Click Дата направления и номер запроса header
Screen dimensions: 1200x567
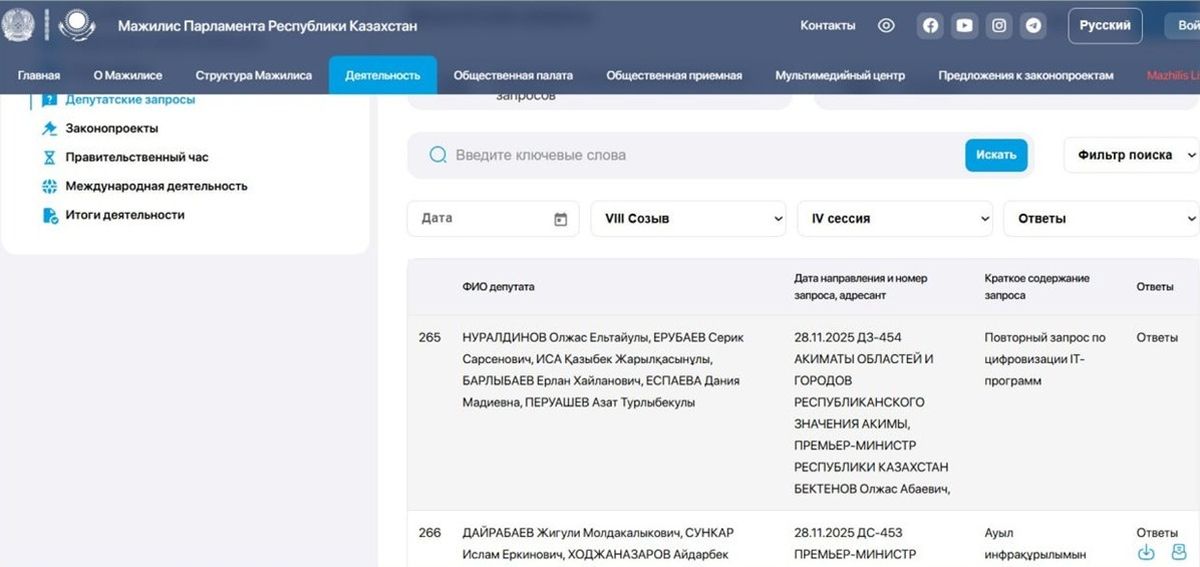tap(861, 287)
